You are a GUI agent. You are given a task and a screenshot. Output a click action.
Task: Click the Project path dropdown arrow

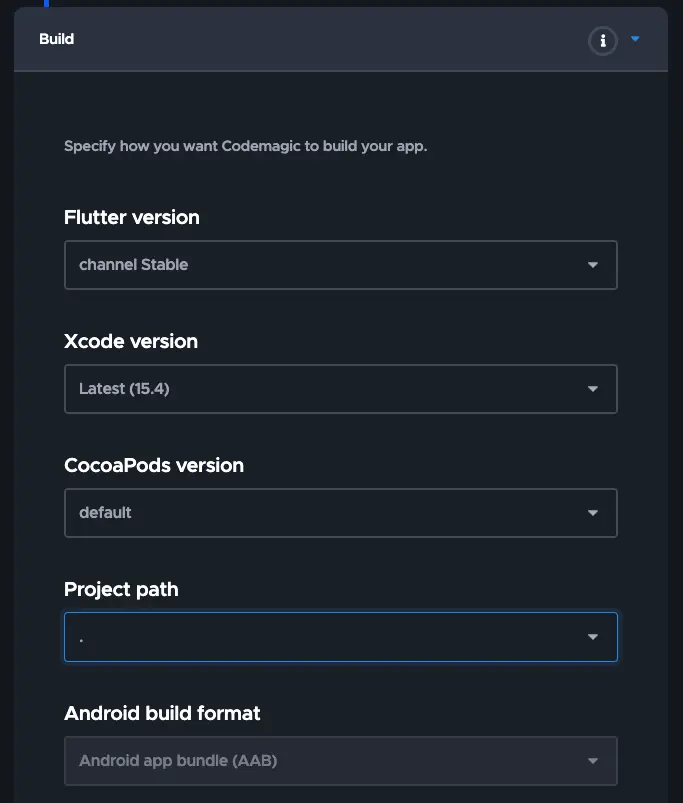[594, 636]
